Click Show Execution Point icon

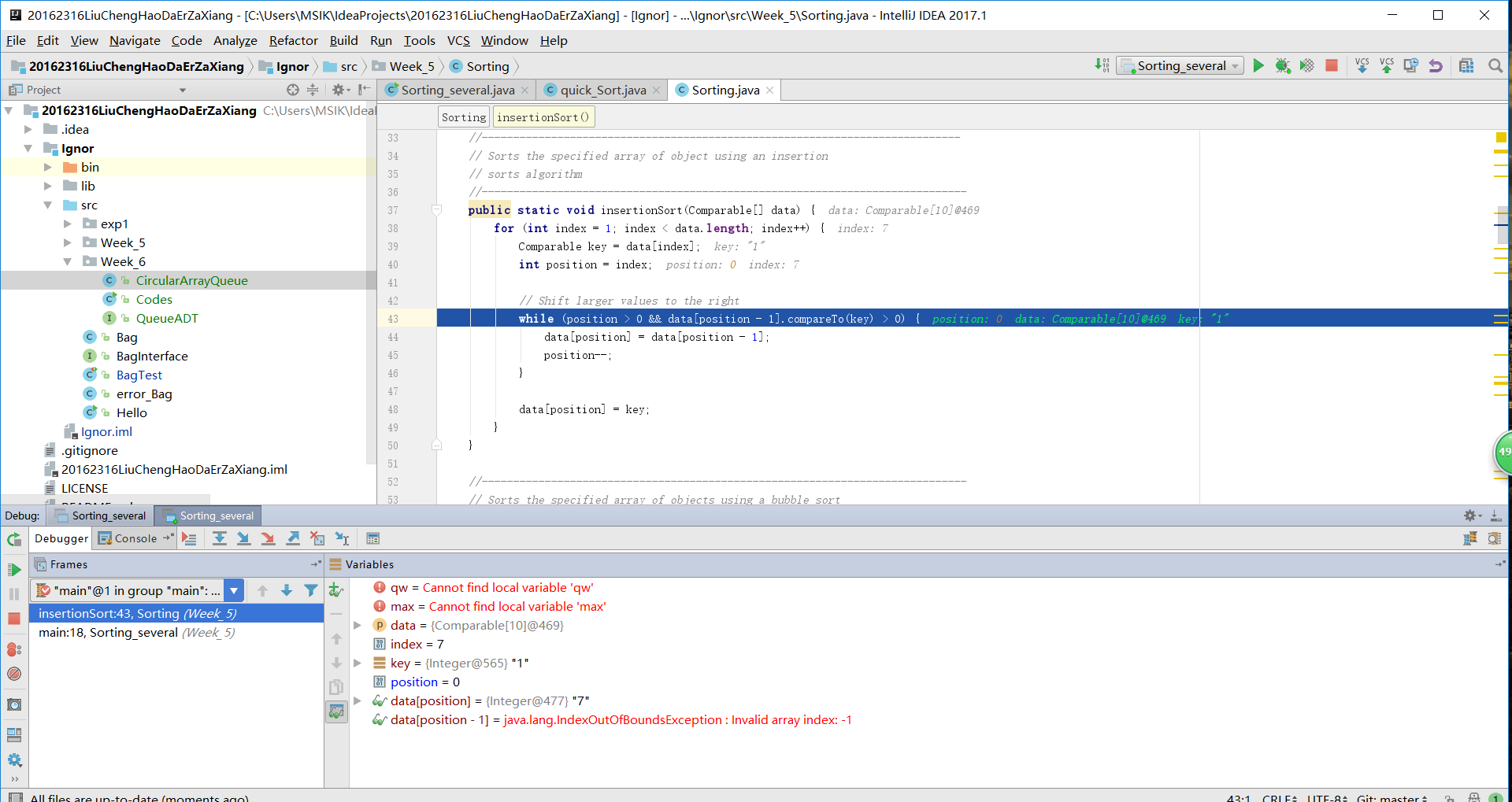pyautogui.click(x=189, y=538)
